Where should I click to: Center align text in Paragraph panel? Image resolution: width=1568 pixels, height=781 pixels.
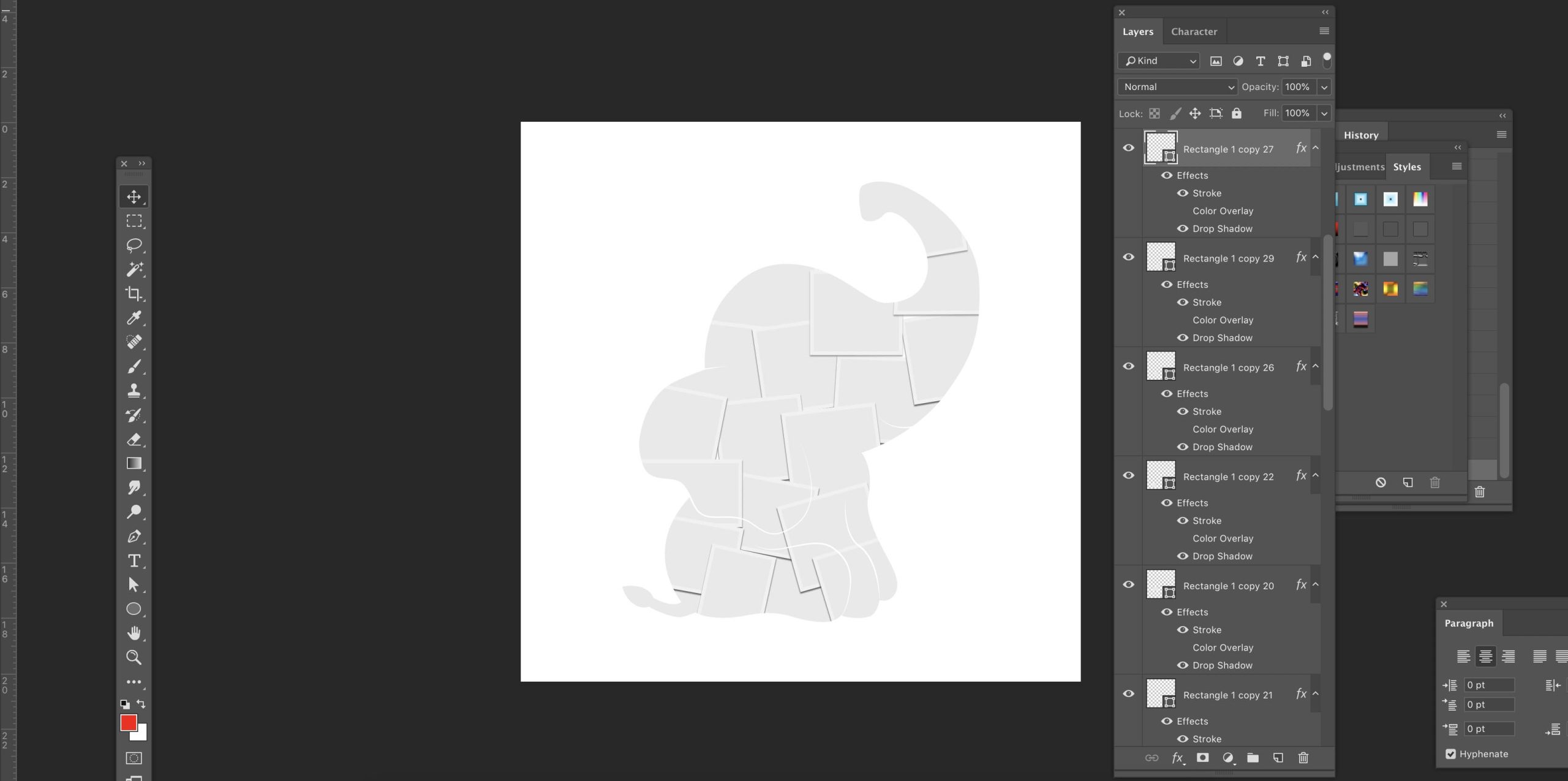(1485, 656)
